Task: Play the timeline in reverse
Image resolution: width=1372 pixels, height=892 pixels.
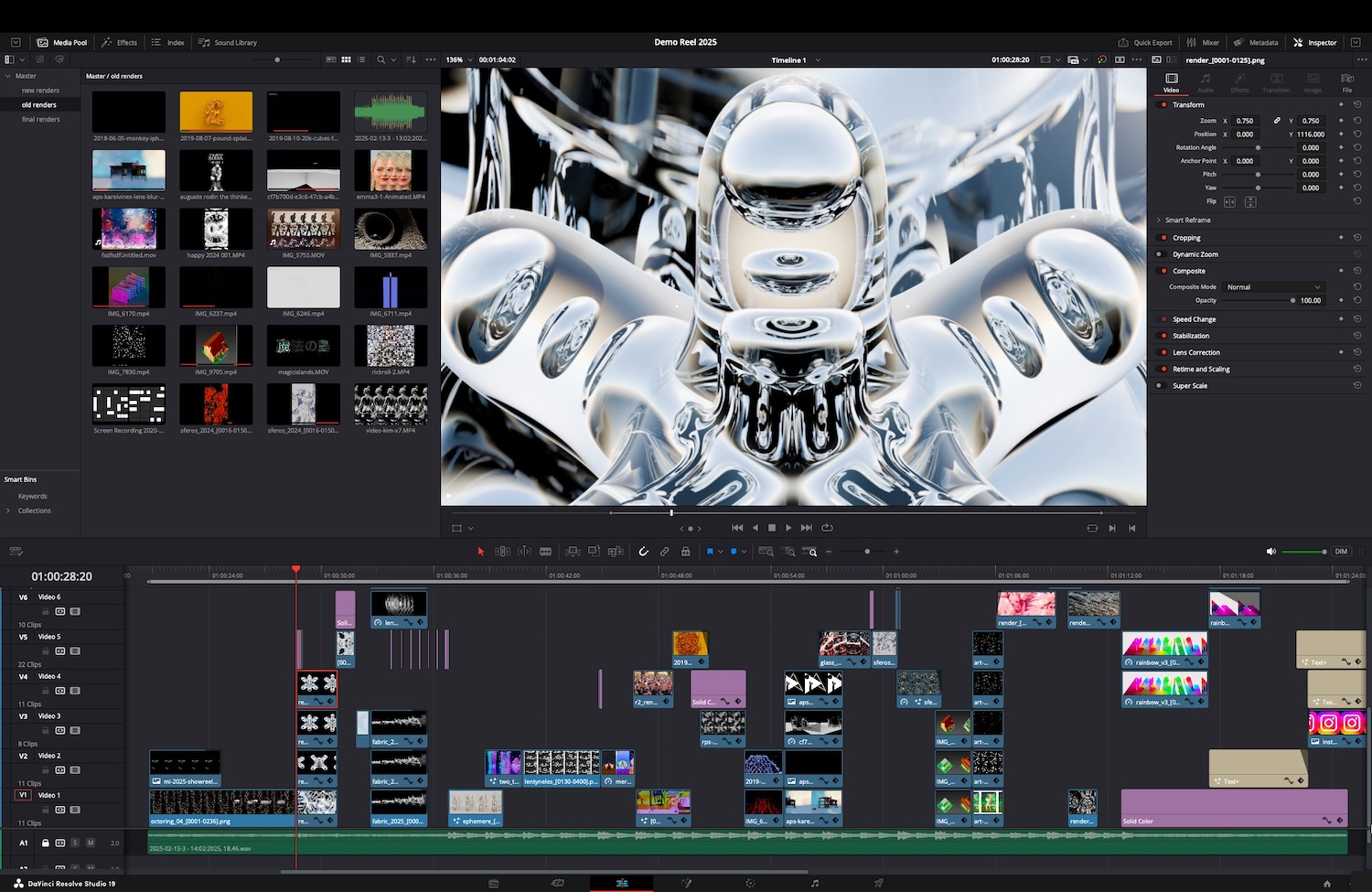Action: tap(755, 528)
